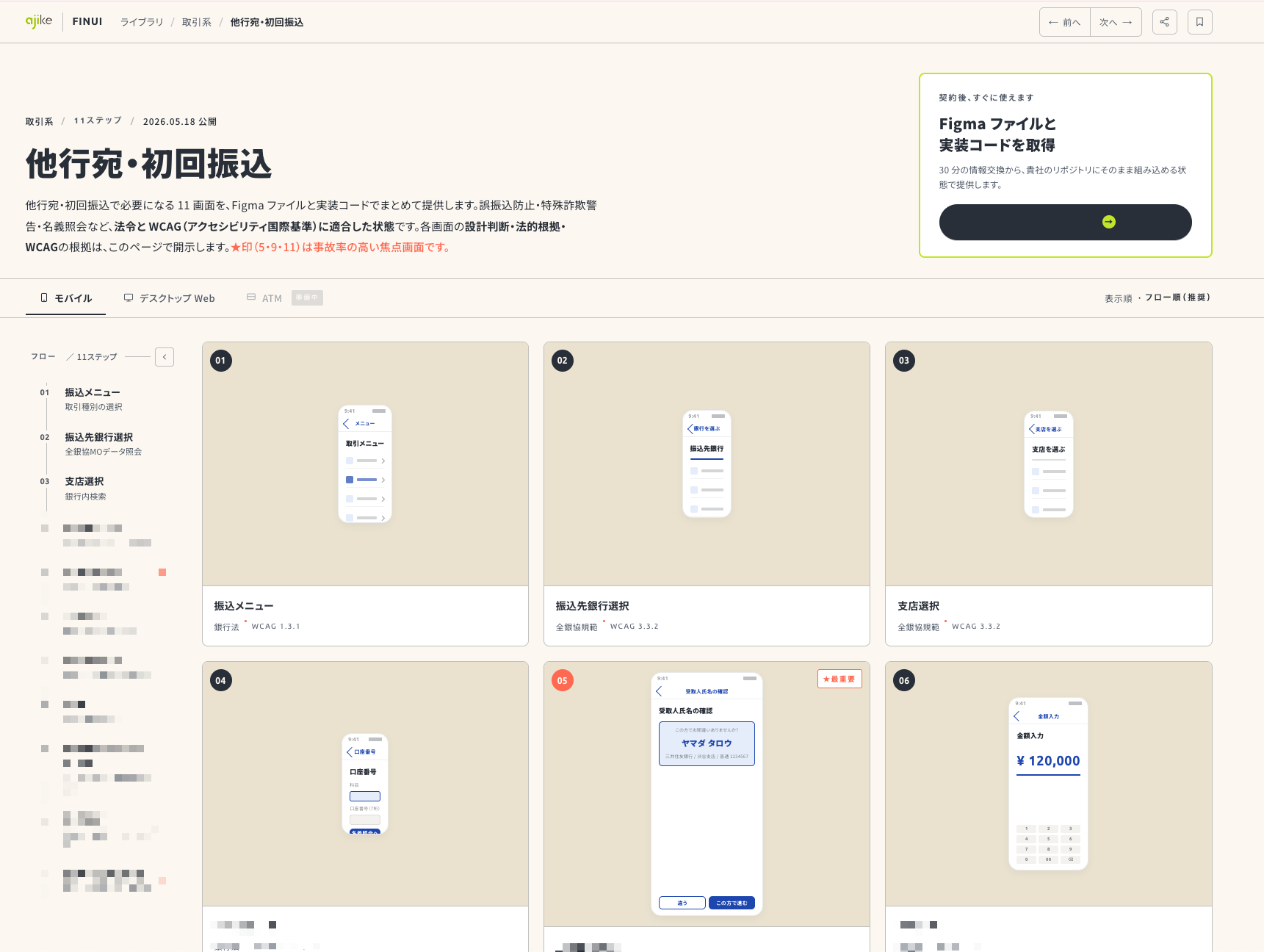Image resolution: width=1264 pixels, height=952 pixels.
Task: Go to previous page with 前へ
Action: pyautogui.click(x=1065, y=22)
